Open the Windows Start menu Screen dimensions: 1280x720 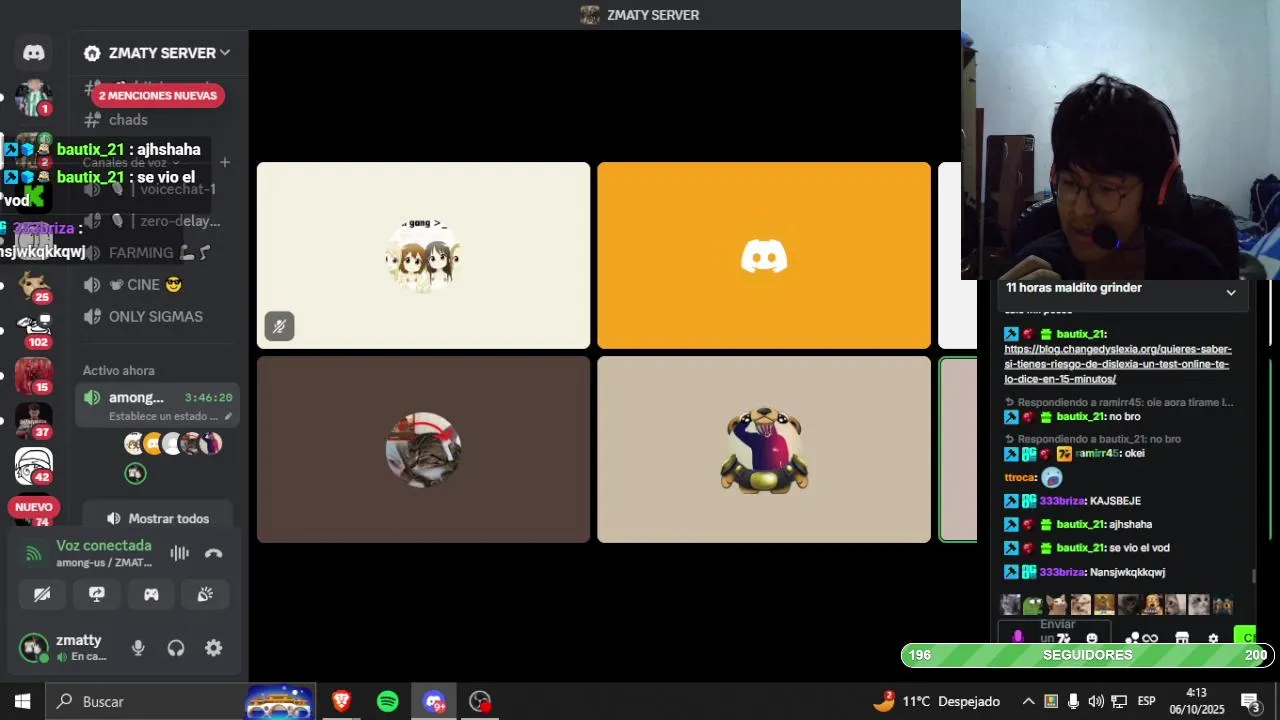(x=22, y=701)
